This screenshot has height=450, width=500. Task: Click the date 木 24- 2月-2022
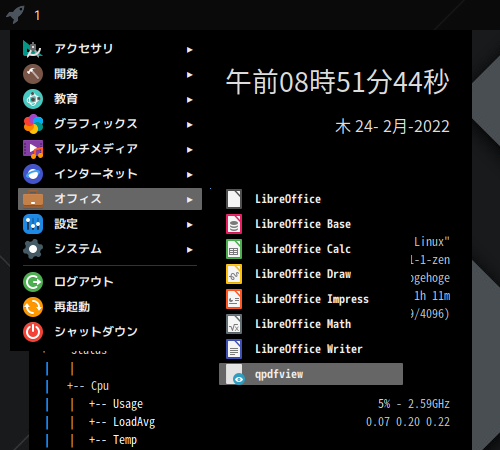tap(392, 127)
